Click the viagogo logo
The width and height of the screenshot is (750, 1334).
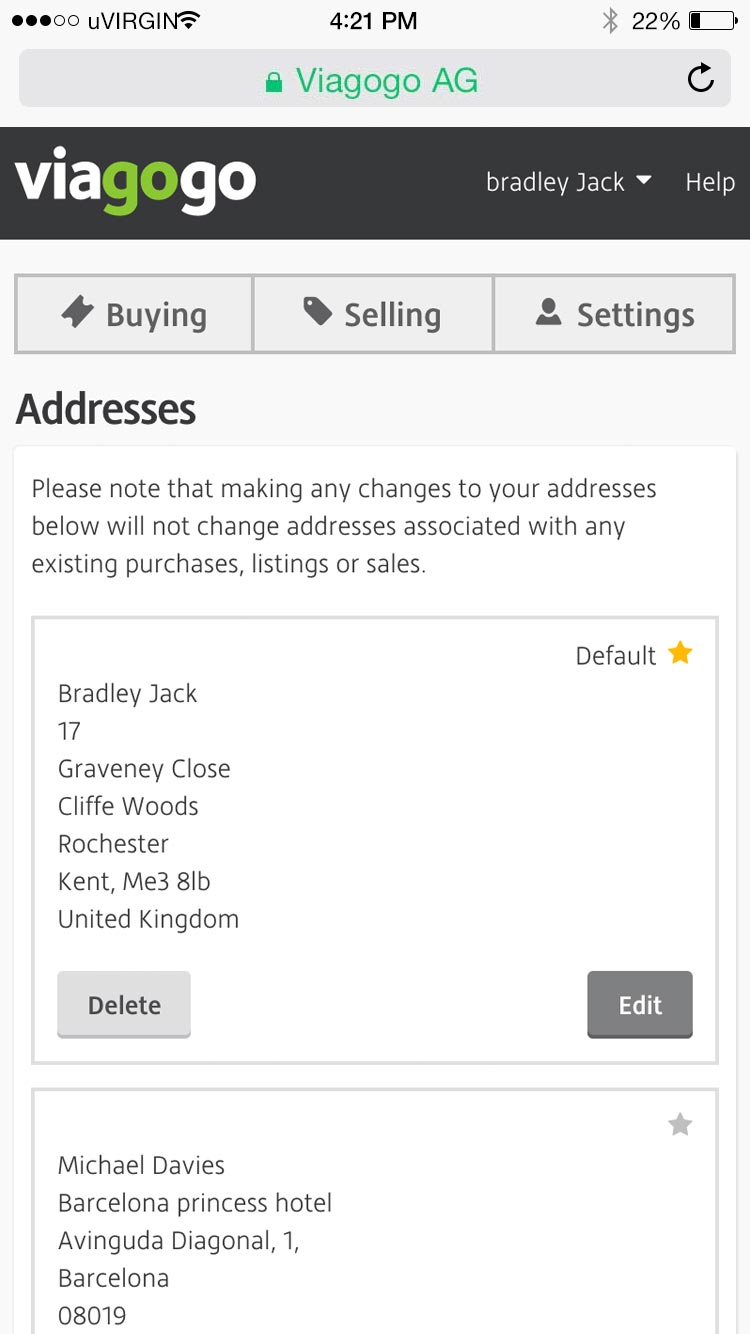coord(135,183)
